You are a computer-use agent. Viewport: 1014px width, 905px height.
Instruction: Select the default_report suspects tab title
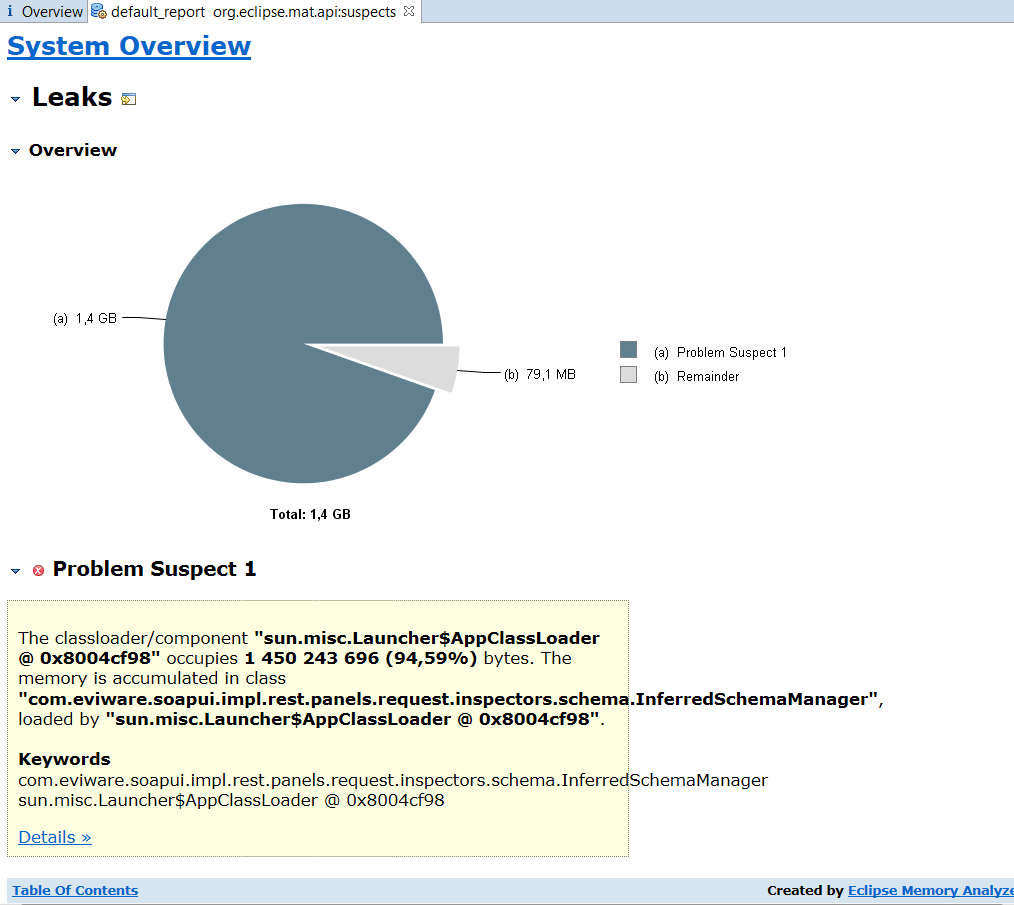coord(253,12)
